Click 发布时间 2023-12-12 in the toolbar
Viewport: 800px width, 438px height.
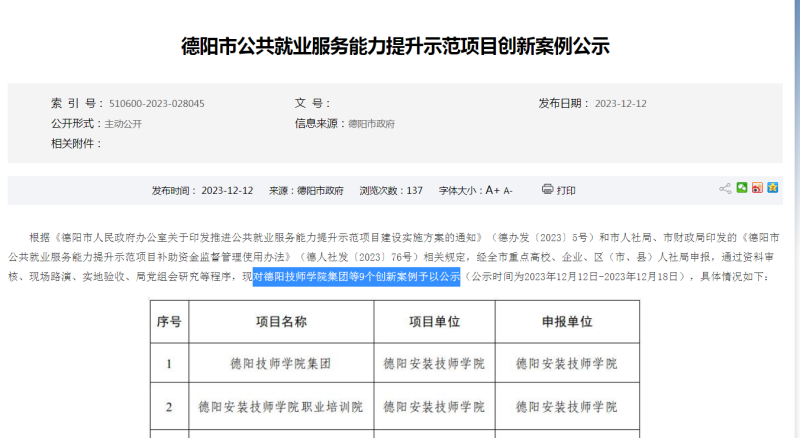point(203,191)
